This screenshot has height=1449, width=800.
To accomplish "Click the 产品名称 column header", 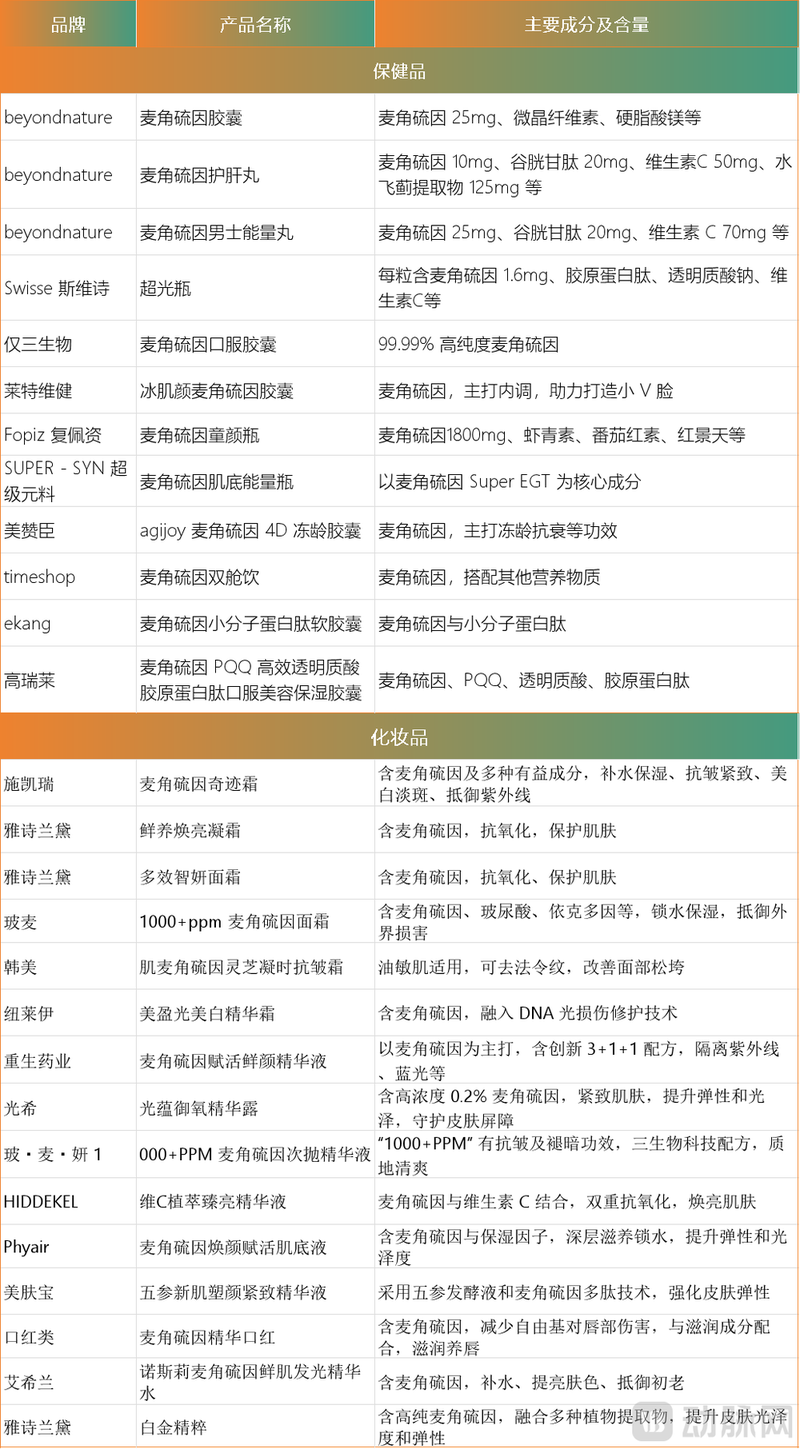I will [x=254, y=23].
